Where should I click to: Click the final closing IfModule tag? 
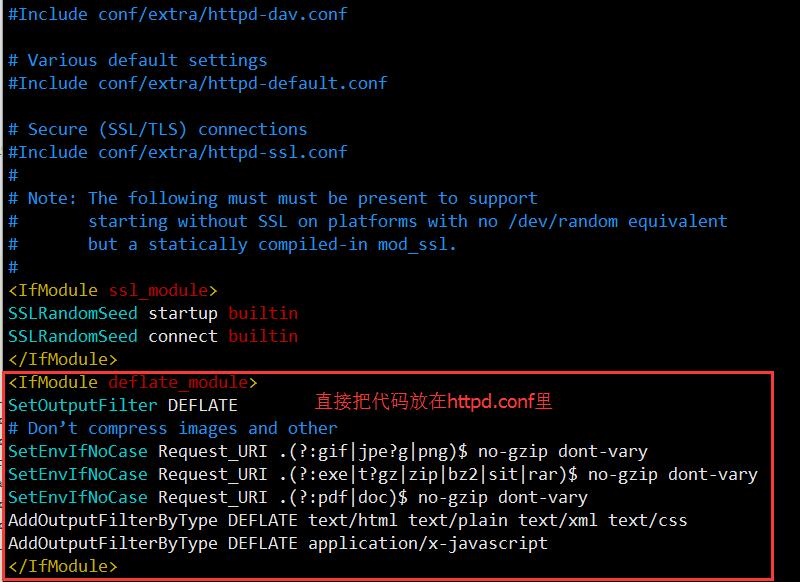pyautogui.click(x=62, y=566)
